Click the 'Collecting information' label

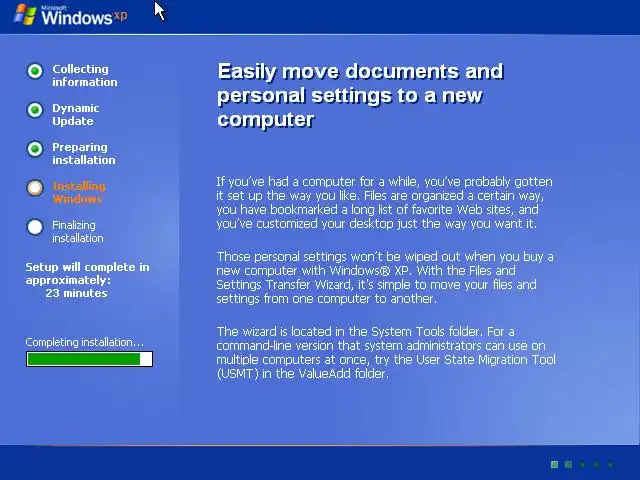[84, 76]
